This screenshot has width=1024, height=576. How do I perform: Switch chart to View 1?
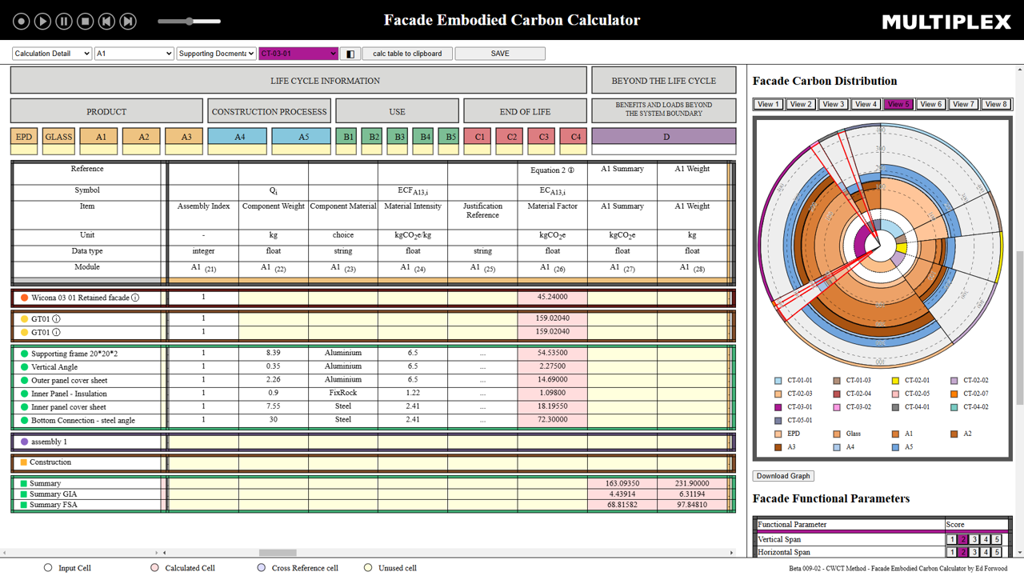[x=767, y=104]
